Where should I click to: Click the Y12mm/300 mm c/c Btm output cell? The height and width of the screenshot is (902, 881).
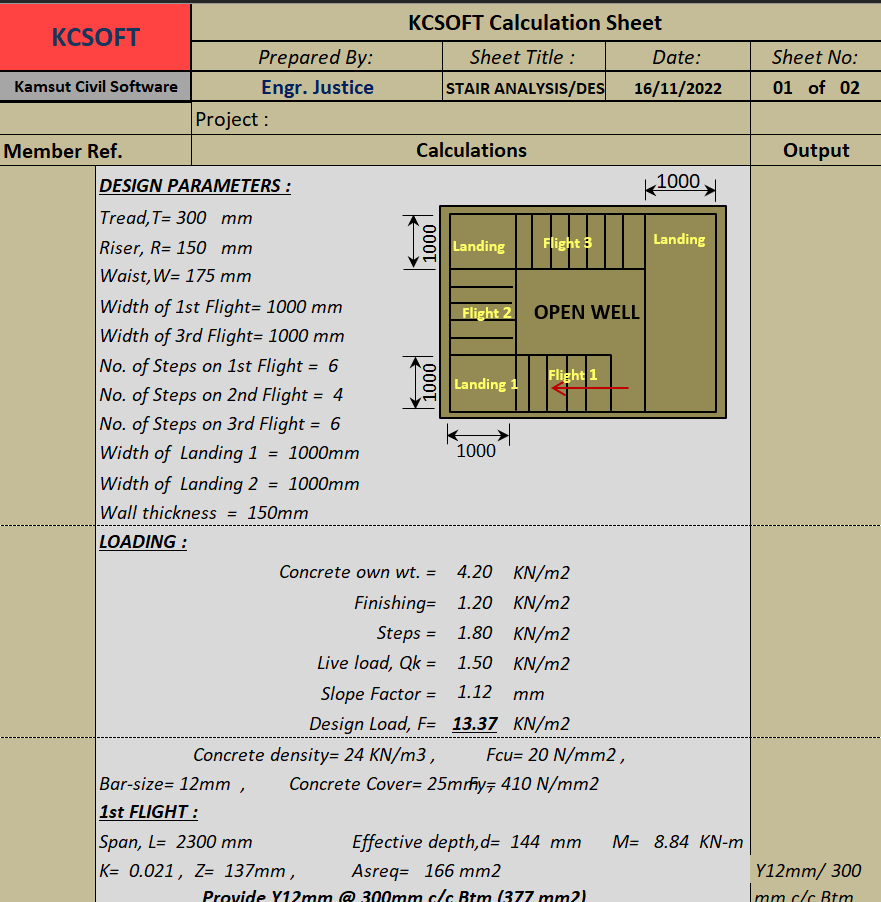click(814, 881)
